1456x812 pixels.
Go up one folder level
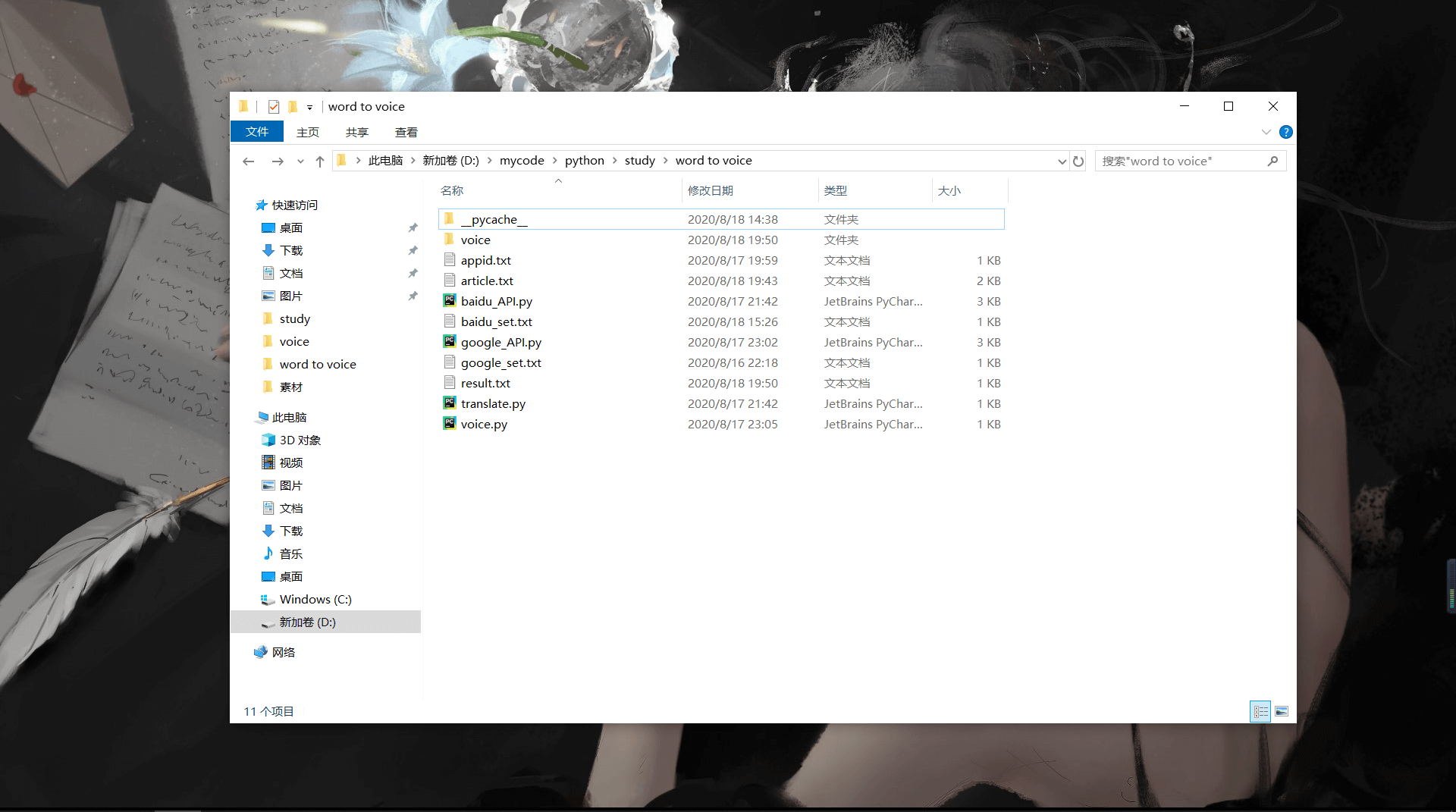click(320, 161)
